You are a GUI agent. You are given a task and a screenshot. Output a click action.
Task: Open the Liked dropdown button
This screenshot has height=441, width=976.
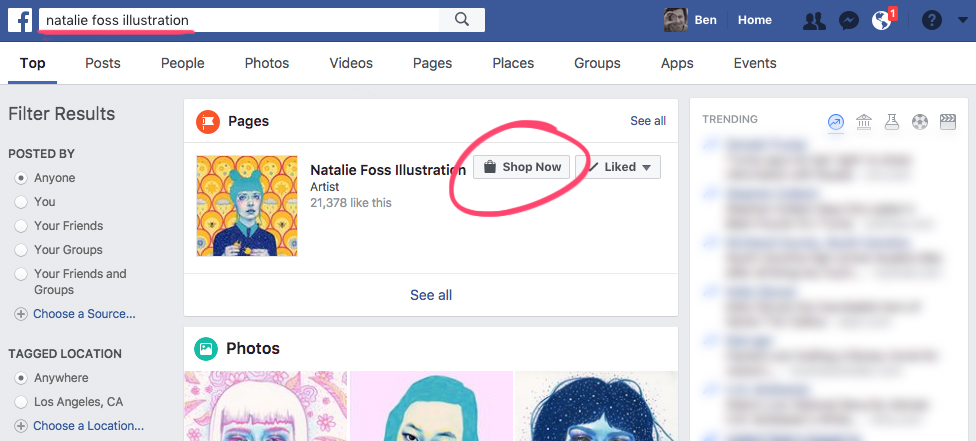(x=617, y=167)
